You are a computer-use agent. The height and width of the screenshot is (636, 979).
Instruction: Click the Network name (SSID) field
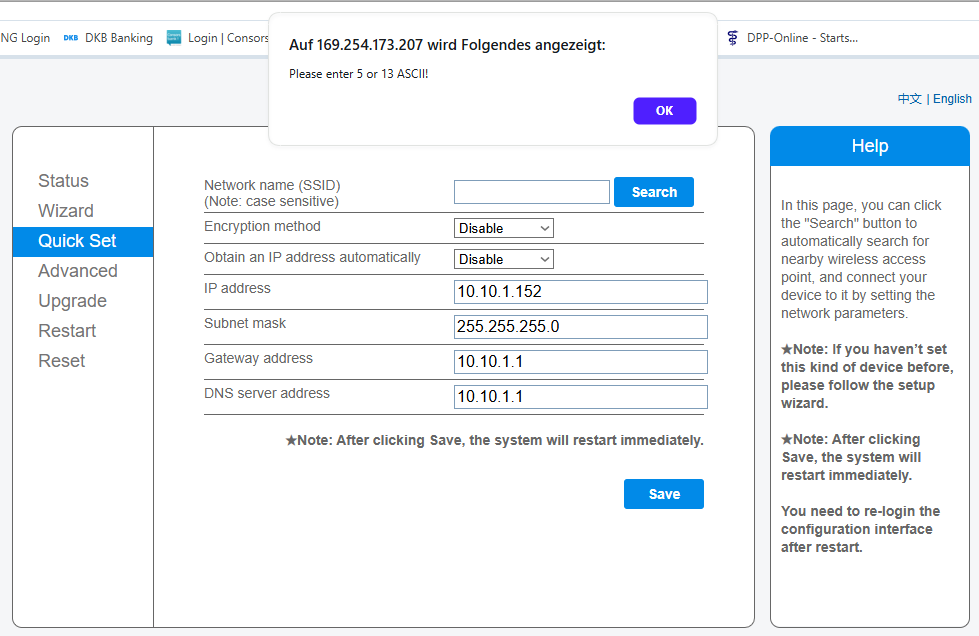tap(531, 192)
